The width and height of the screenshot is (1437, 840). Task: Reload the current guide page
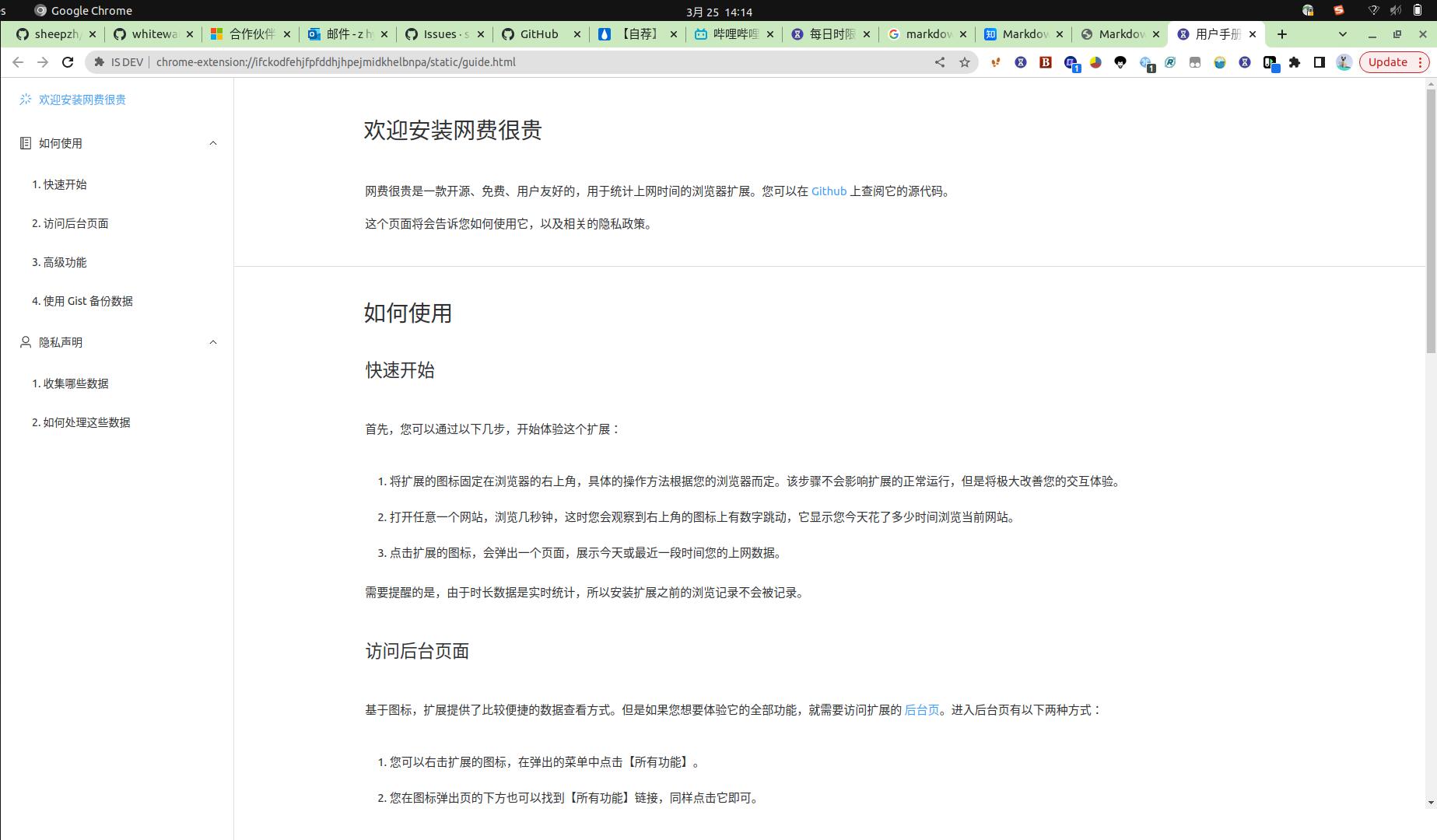pyautogui.click(x=68, y=62)
